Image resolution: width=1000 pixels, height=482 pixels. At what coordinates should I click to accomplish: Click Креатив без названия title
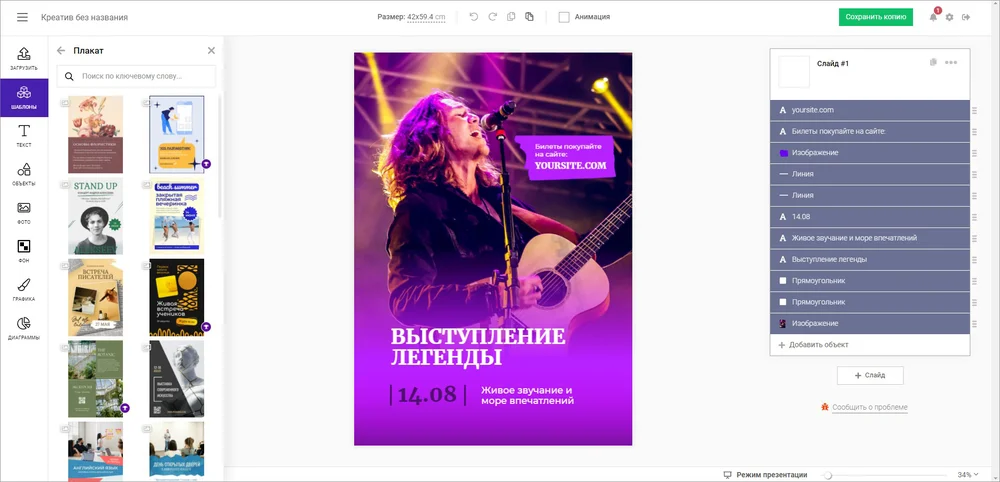84,17
